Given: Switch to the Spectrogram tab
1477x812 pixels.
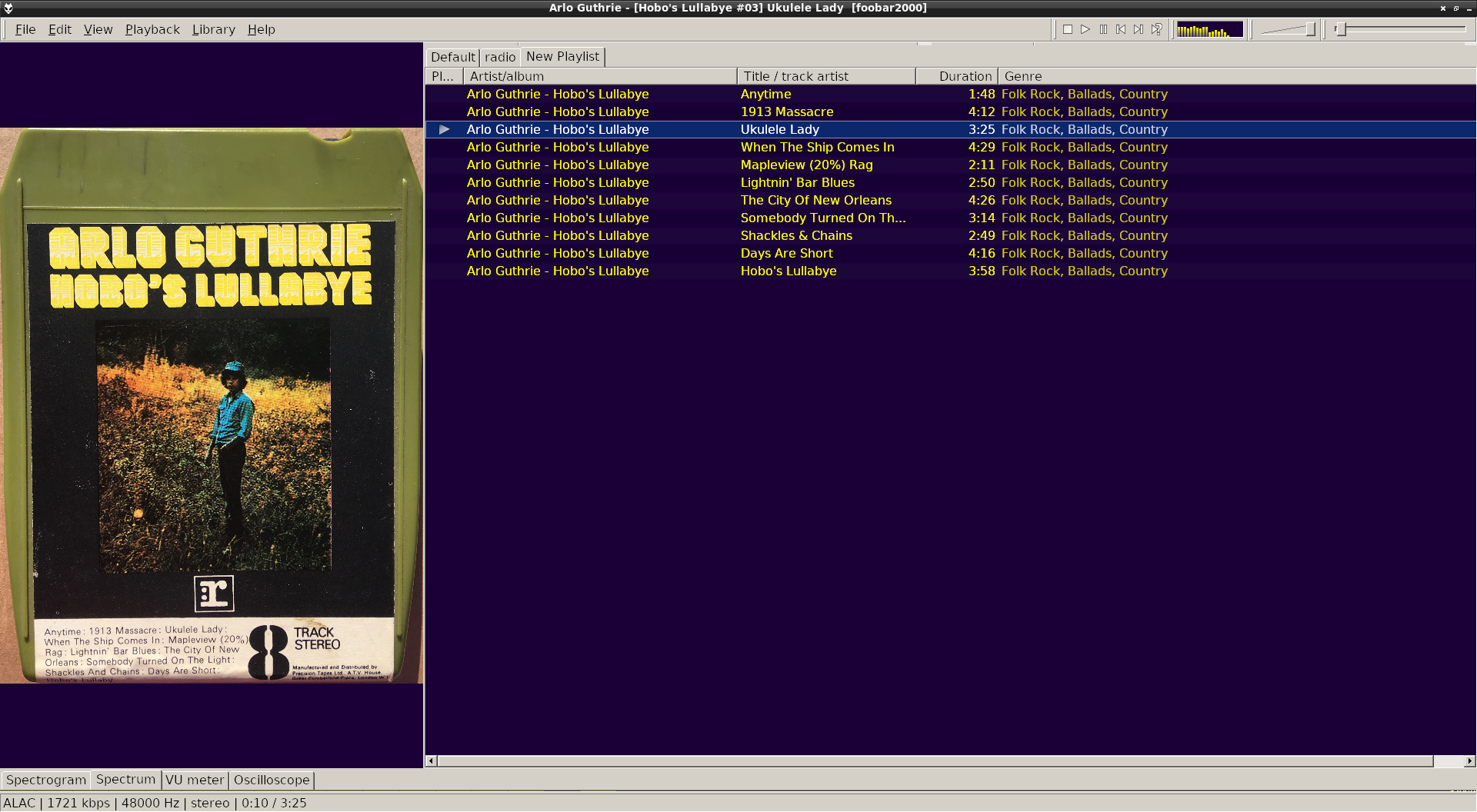Looking at the screenshot, I should [46, 780].
